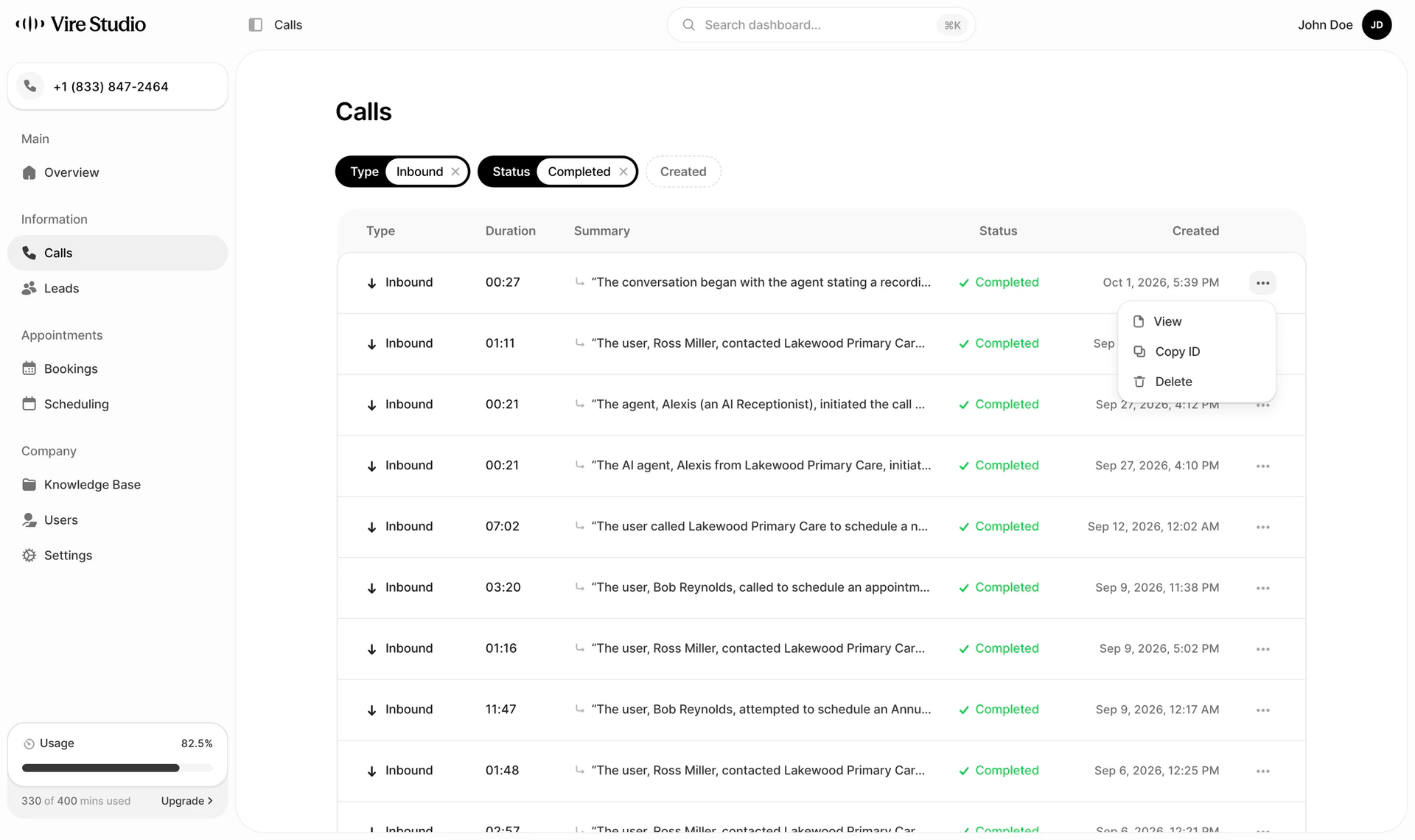Click the 11:47 duration cell
Screen dimensions: 1415x840
(x=500, y=709)
